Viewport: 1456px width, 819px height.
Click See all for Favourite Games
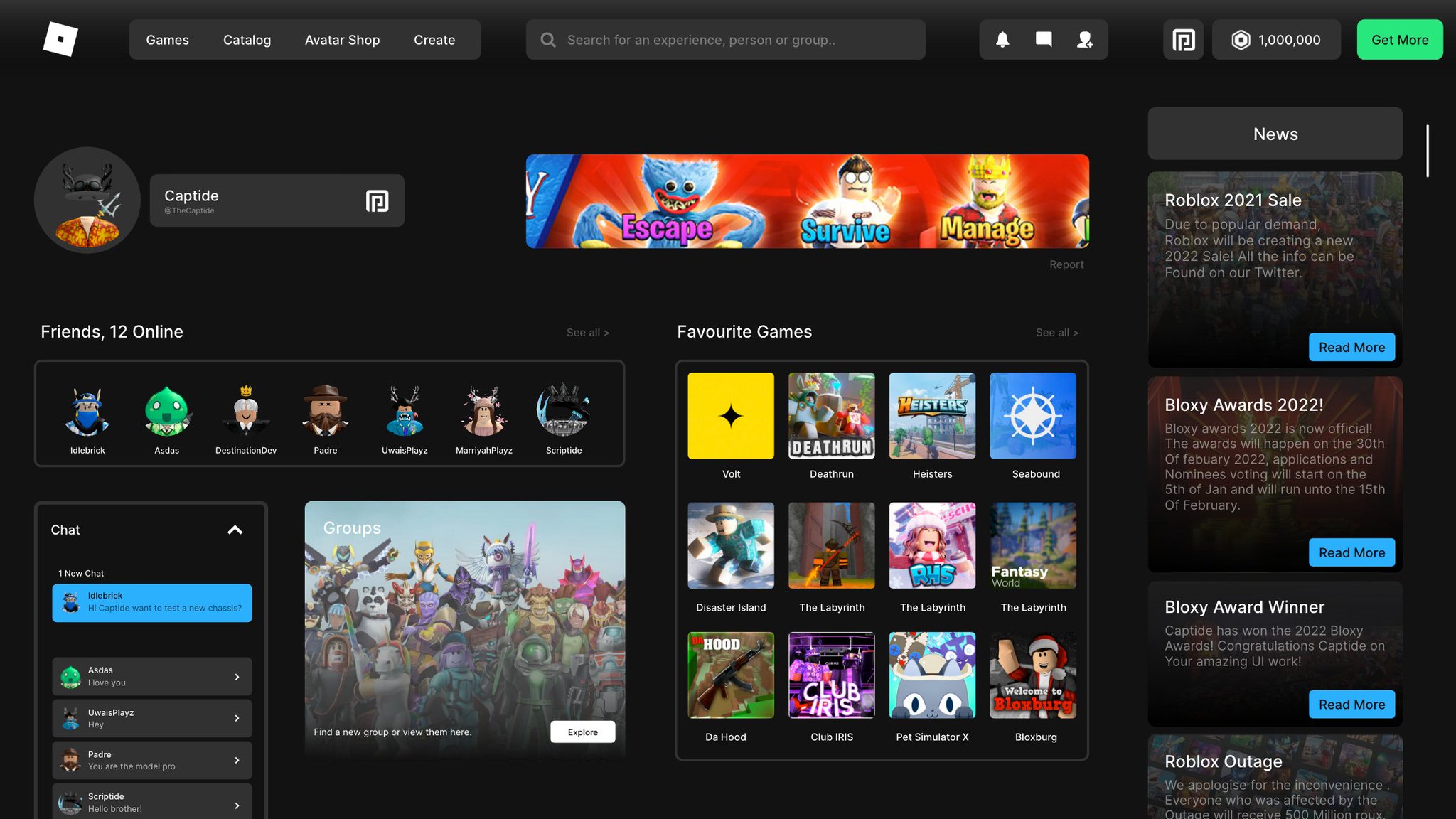pos(1056,333)
